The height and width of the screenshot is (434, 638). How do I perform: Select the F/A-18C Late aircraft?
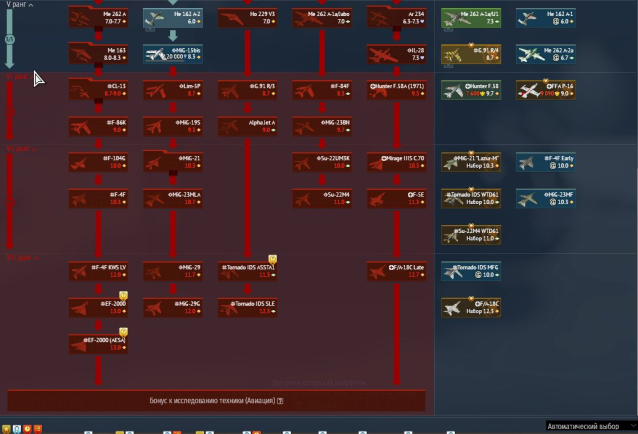click(396, 271)
